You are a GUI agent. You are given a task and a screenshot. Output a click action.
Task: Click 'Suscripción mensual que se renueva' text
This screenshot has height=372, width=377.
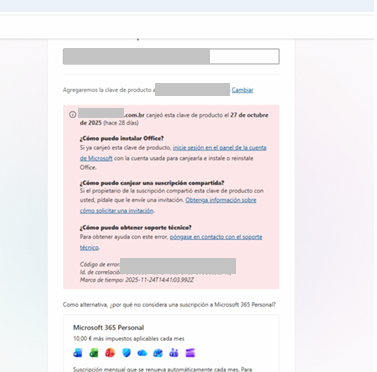163,369
